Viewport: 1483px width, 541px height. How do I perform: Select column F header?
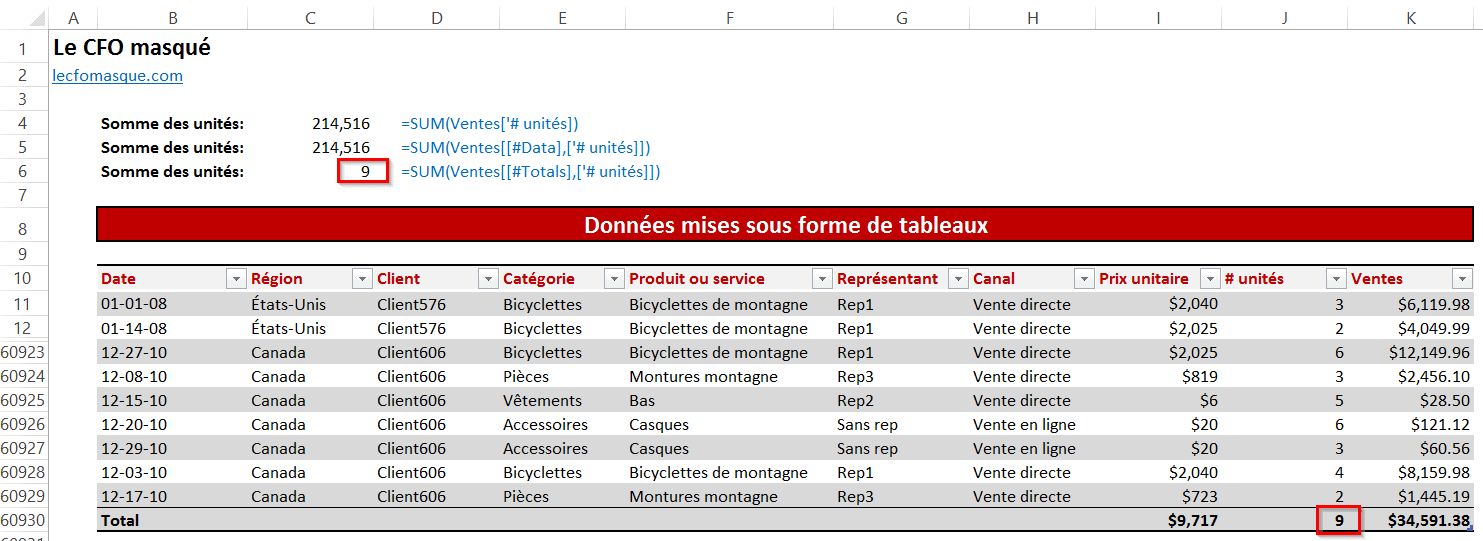tap(730, 18)
